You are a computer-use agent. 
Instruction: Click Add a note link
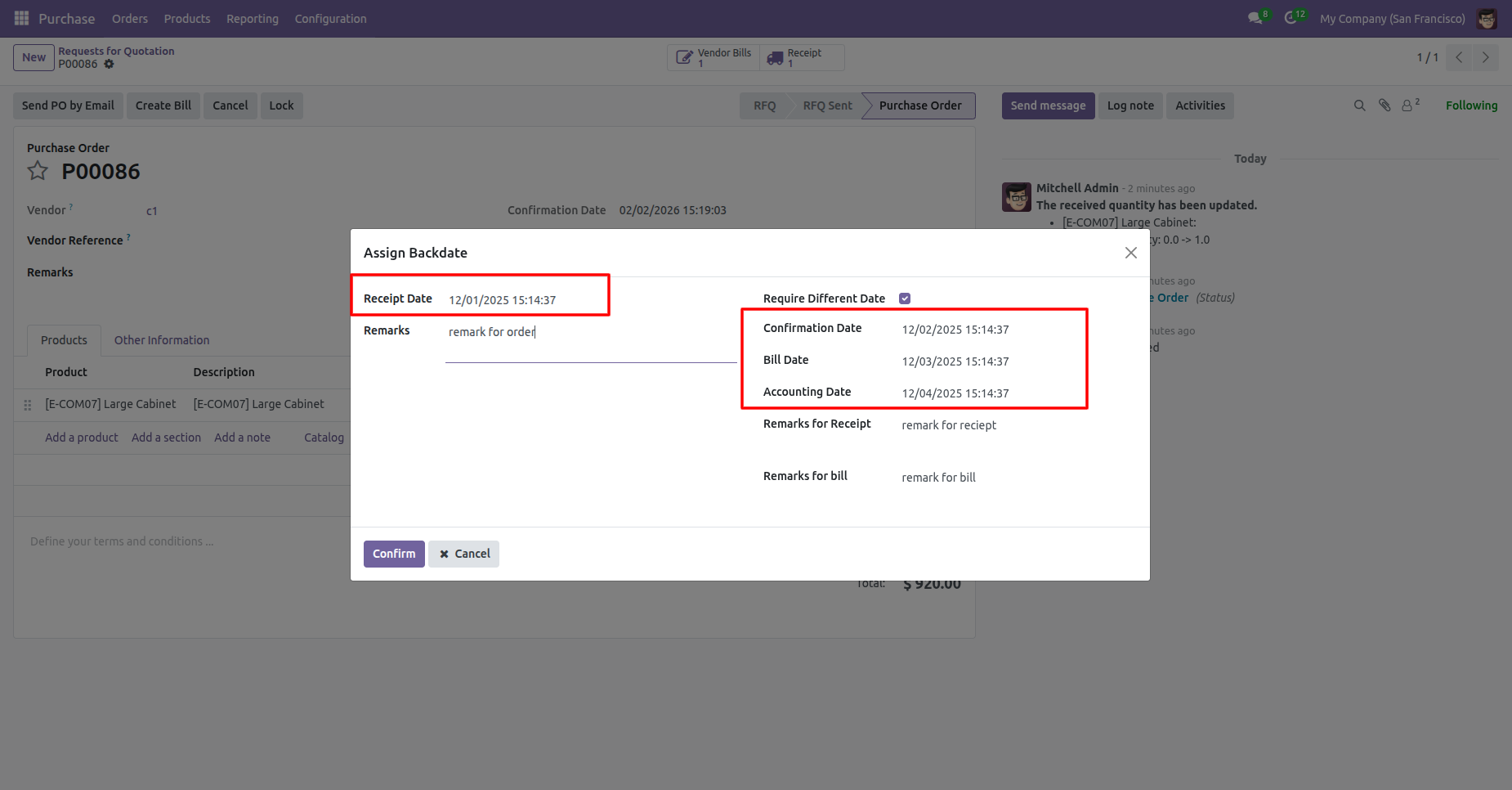coord(242,438)
